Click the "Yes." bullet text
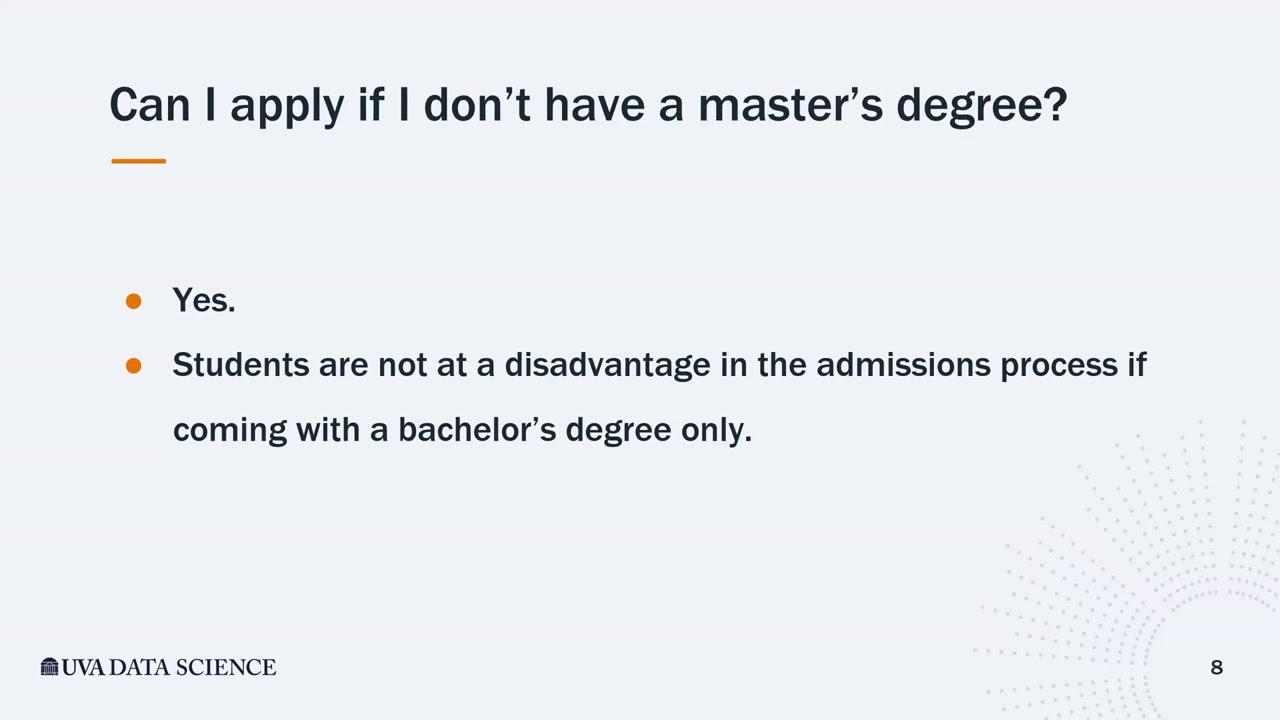This screenshot has width=1280, height=720. (204, 300)
